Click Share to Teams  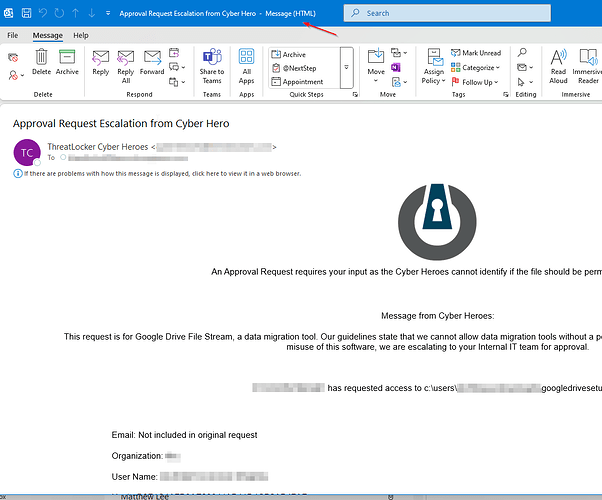coord(212,67)
